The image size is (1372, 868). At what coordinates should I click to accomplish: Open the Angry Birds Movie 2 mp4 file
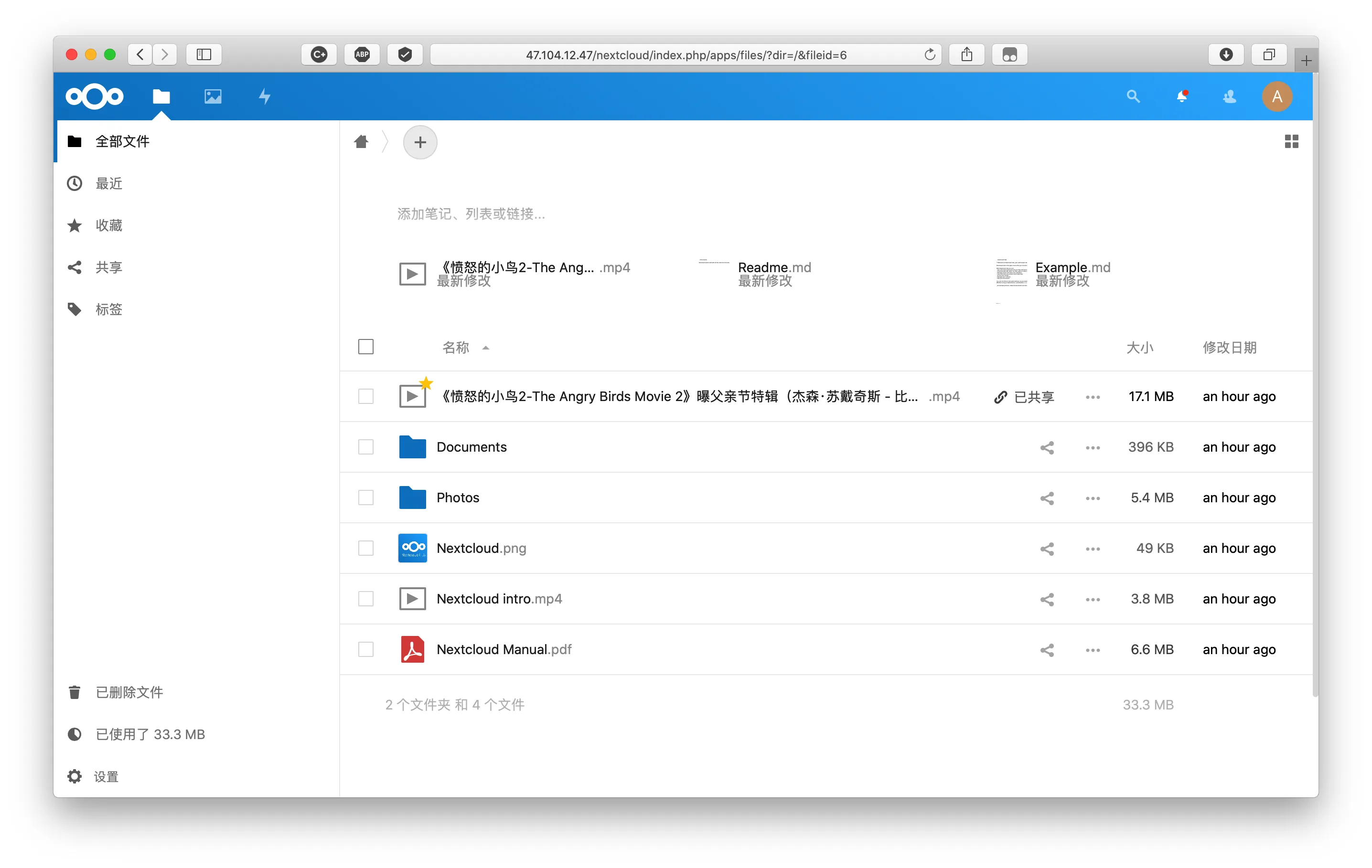pos(698,396)
